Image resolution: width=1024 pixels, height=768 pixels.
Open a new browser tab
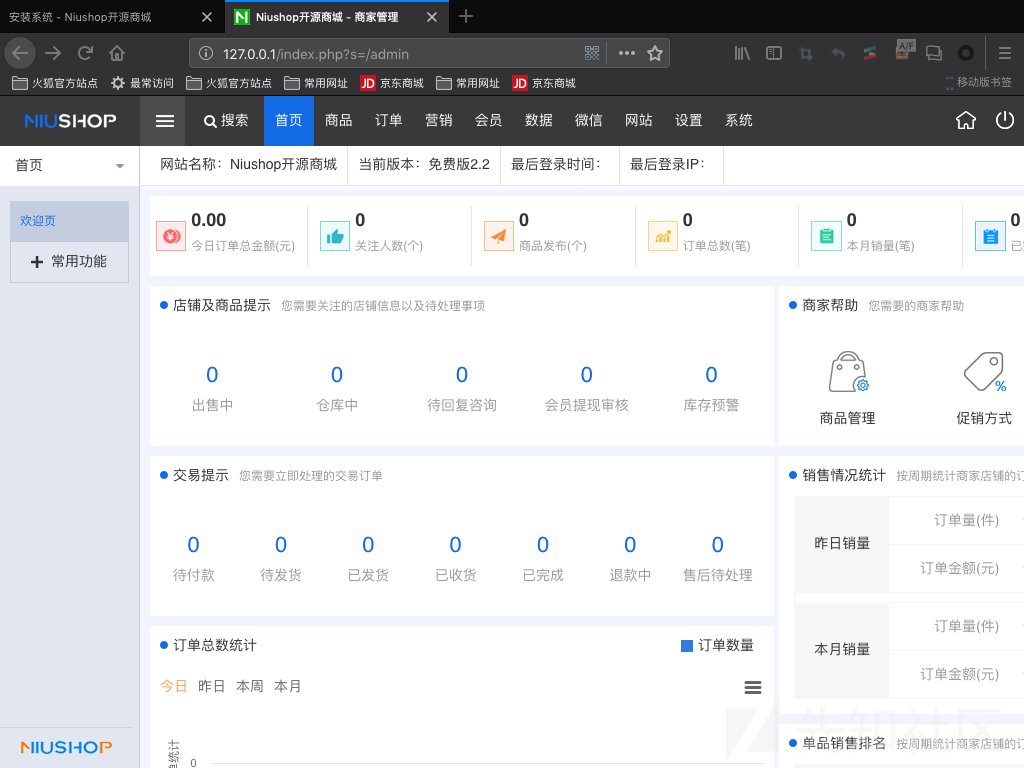466,16
